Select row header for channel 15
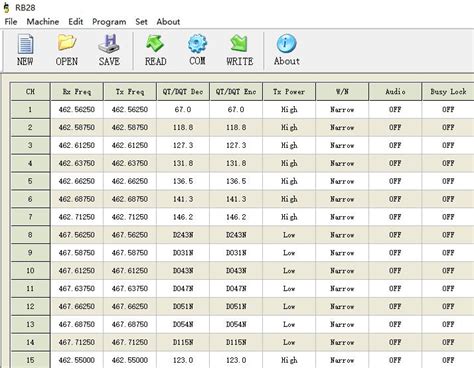Image resolution: width=474 pixels, height=368 pixels. 30,360
